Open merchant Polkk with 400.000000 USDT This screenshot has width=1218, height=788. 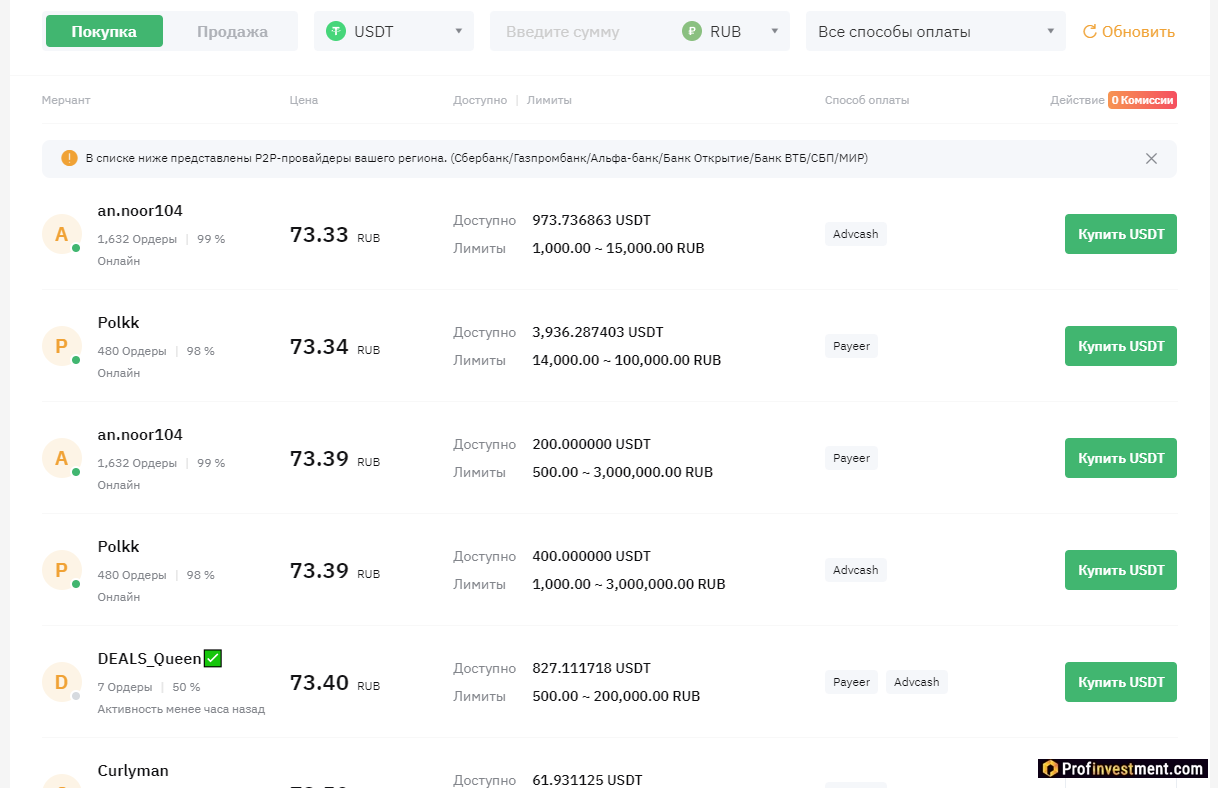coord(118,547)
